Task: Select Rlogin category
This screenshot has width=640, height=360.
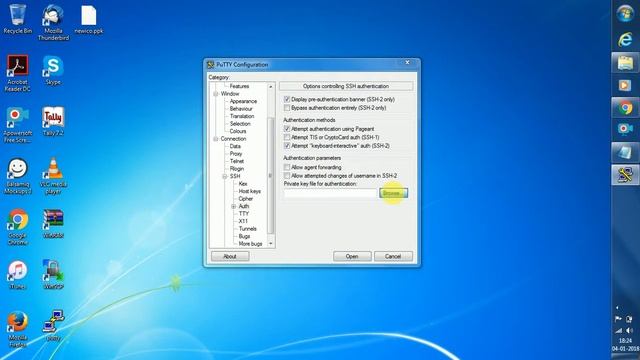Action: click(x=237, y=169)
